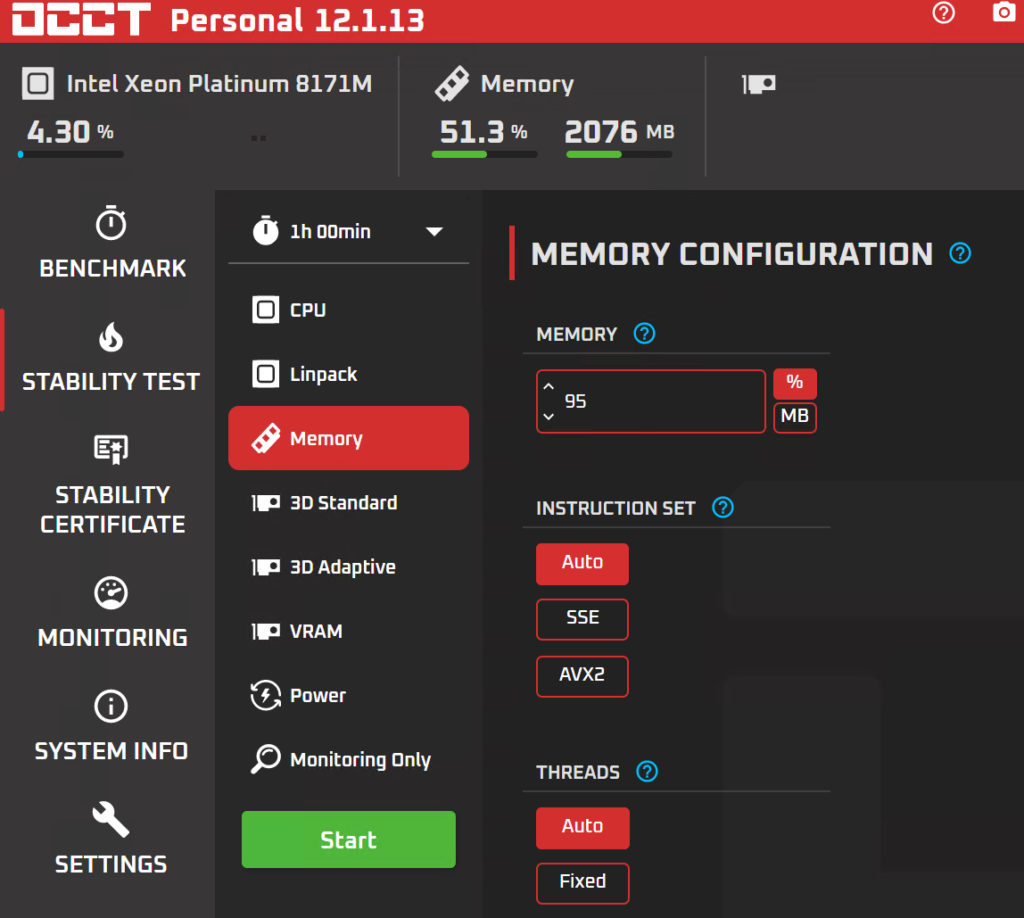Open the Settings section
1024x918 pixels.
click(x=111, y=838)
